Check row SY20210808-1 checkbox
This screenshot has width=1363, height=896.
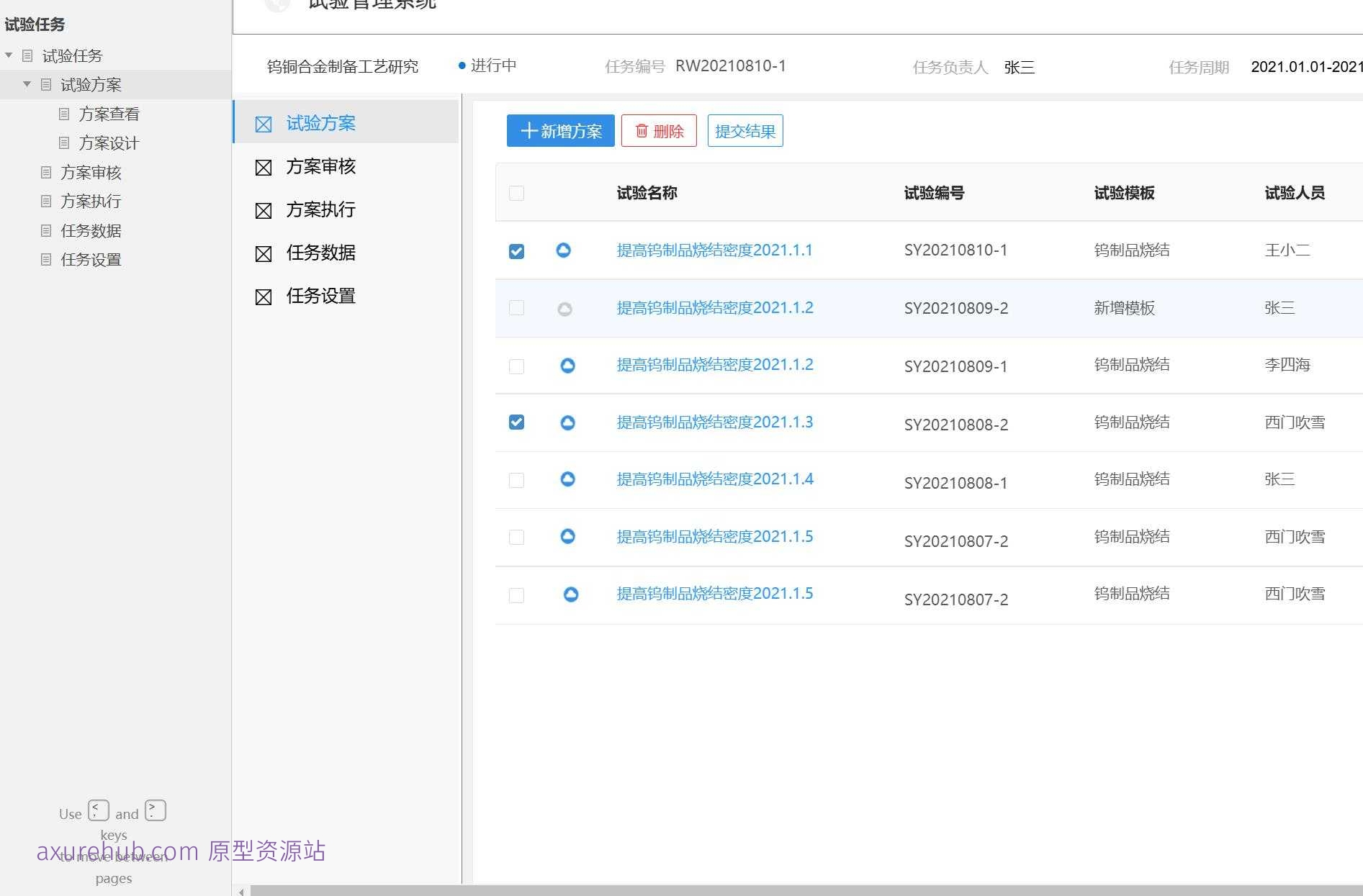516,480
